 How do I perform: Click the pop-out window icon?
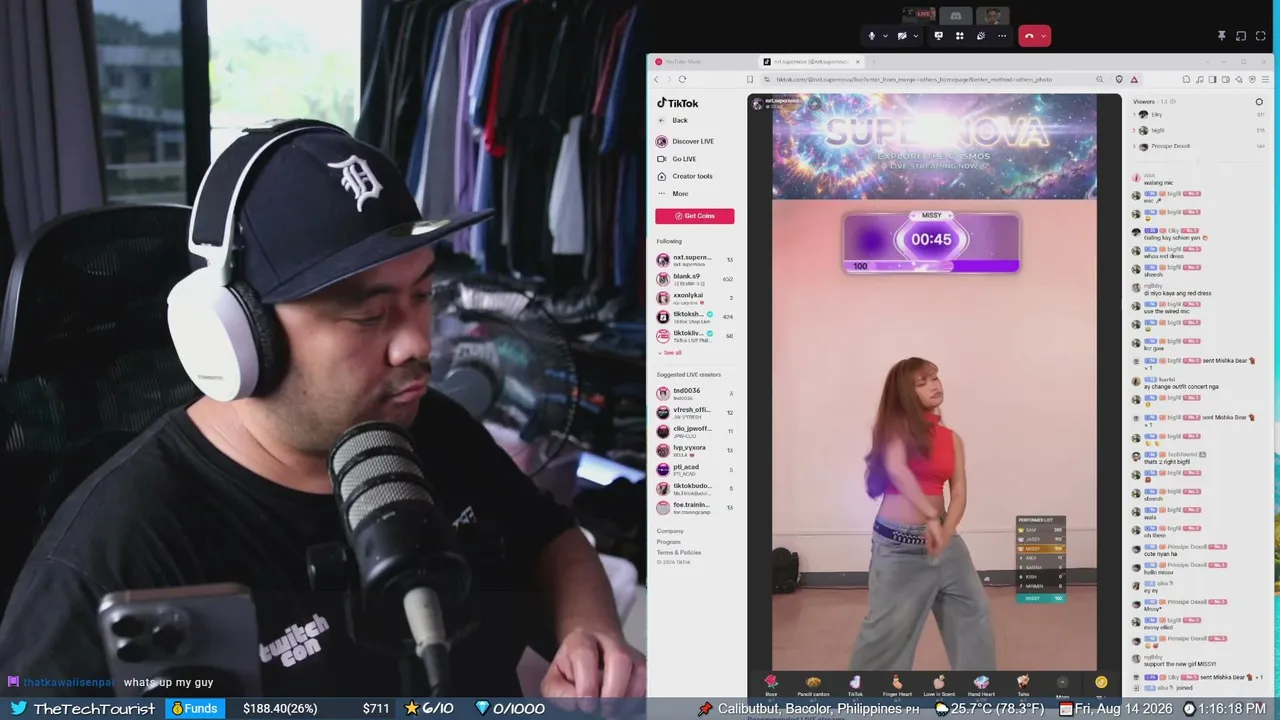coord(1241,36)
